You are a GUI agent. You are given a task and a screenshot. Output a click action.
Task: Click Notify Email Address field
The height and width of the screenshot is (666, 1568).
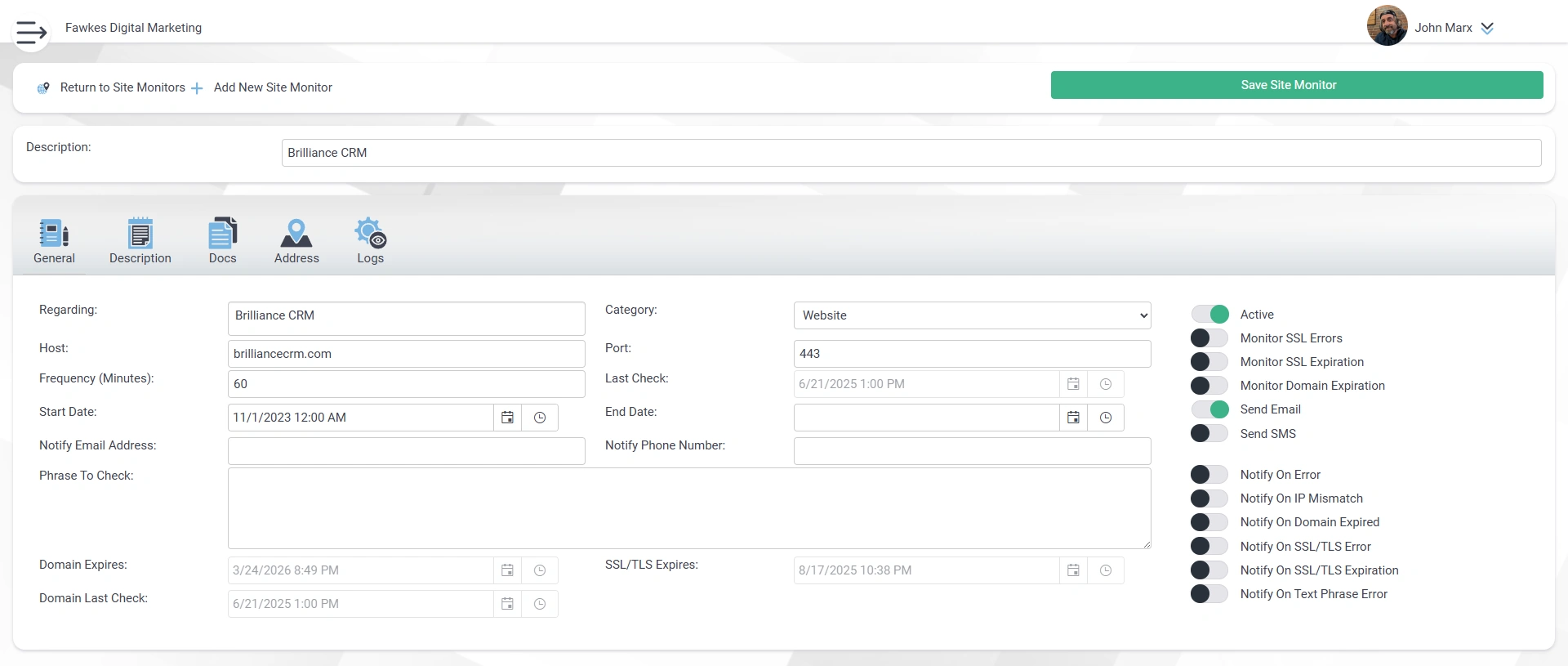(x=407, y=451)
